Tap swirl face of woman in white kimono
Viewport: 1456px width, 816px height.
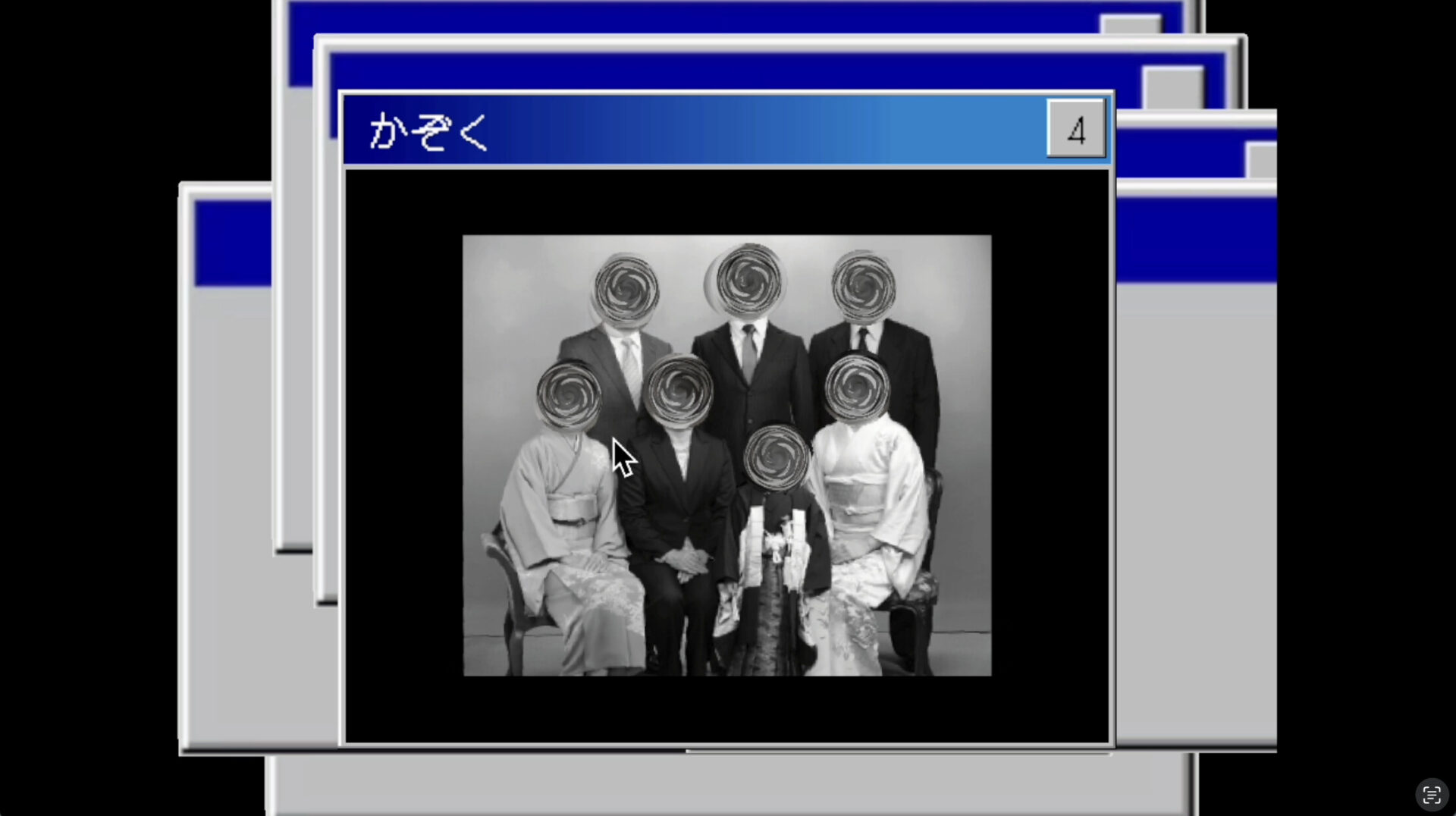pyautogui.click(x=856, y=388)
